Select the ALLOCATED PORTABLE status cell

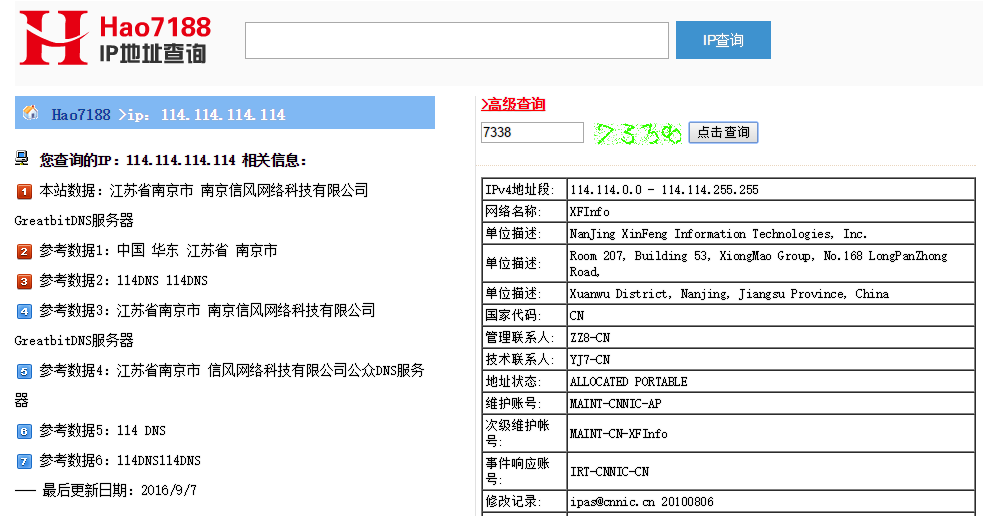click(770, 381)
